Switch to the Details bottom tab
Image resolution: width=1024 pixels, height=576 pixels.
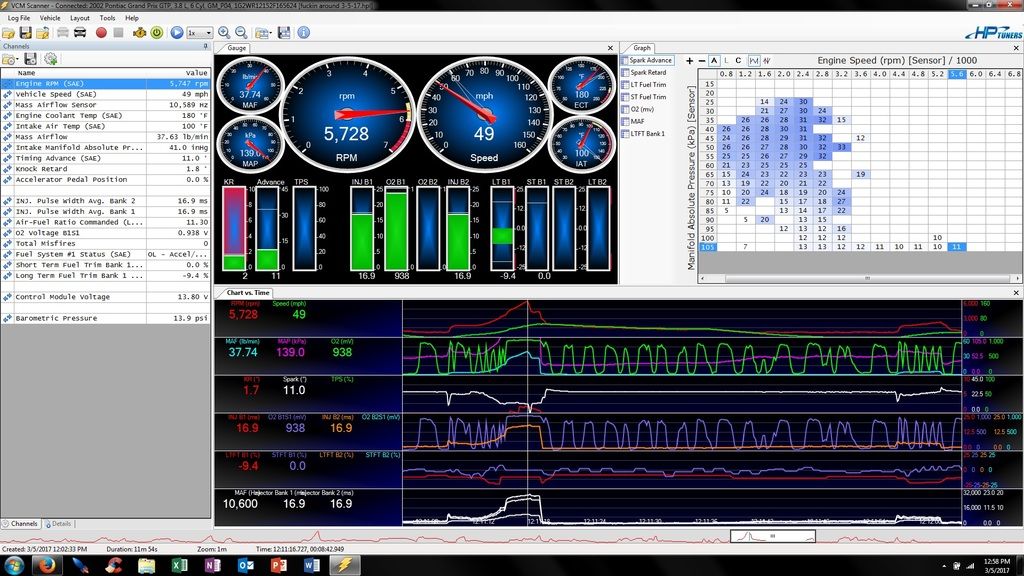pos(57,523)
